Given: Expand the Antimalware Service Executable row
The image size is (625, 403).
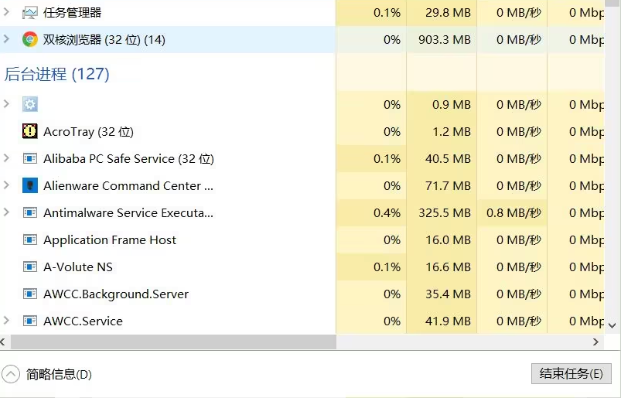Looking at the screenshot, I should tap(6, 212).
